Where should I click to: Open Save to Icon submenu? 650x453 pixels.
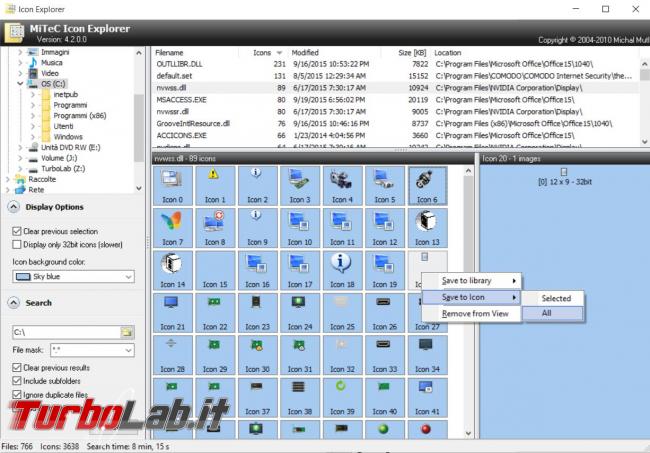(x=471, y=297)
